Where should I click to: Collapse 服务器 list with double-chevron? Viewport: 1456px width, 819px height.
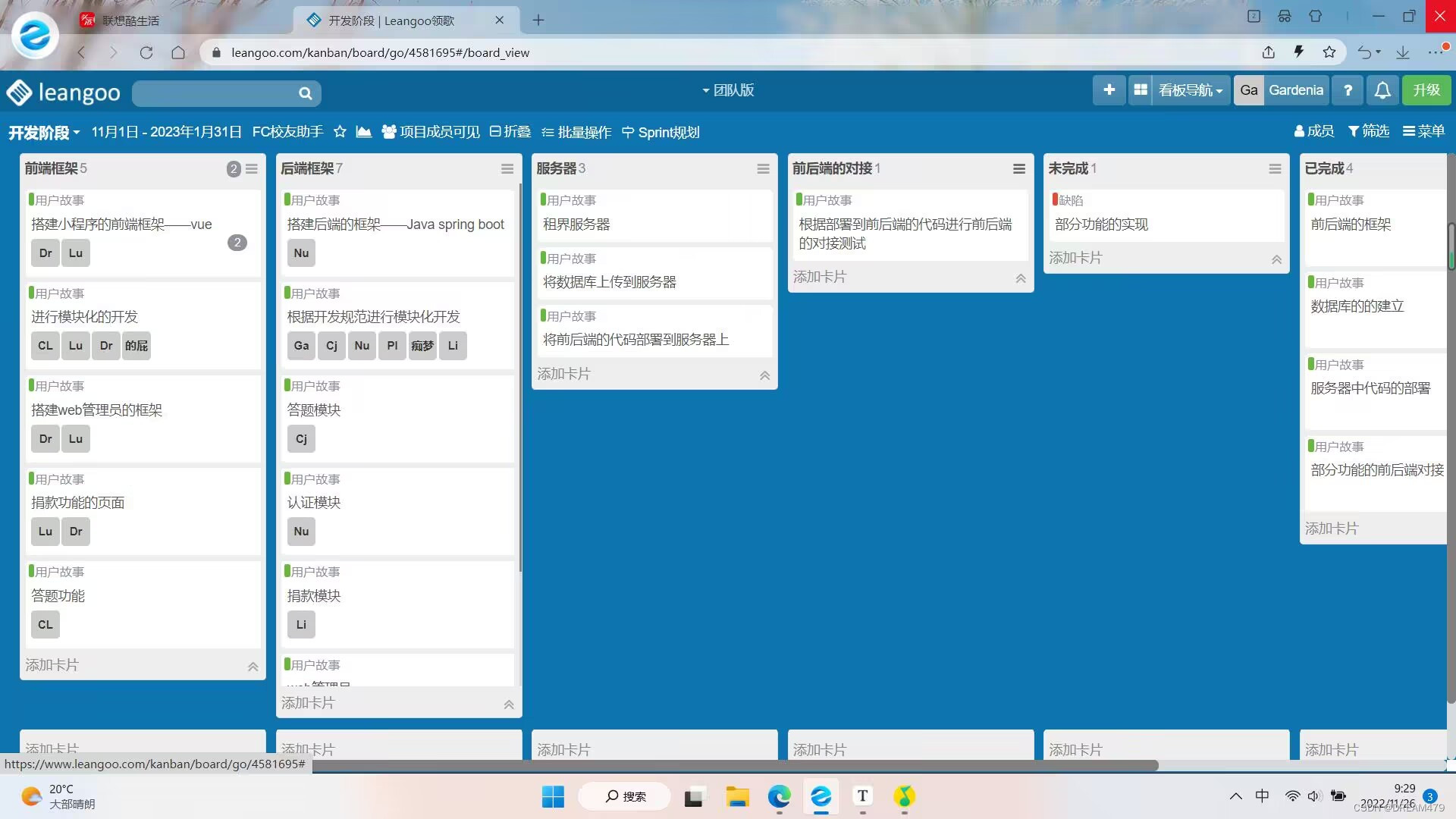click(x=765, y=376)
